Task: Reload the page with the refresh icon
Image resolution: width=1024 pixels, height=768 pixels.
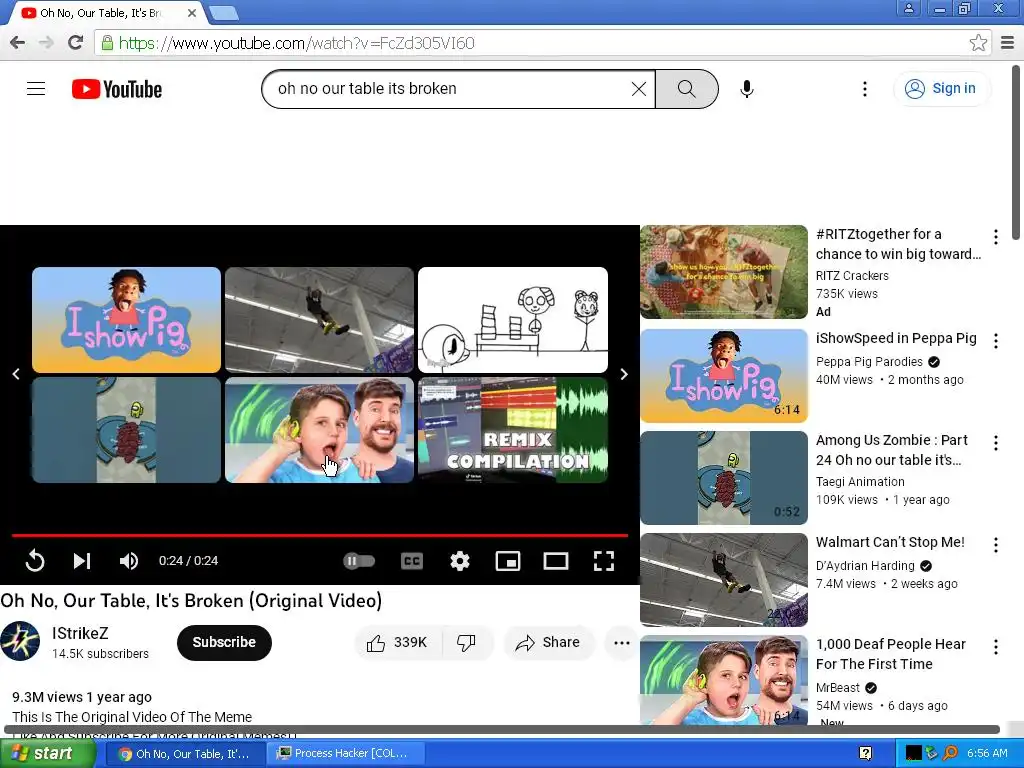Action: coord(76,43)
